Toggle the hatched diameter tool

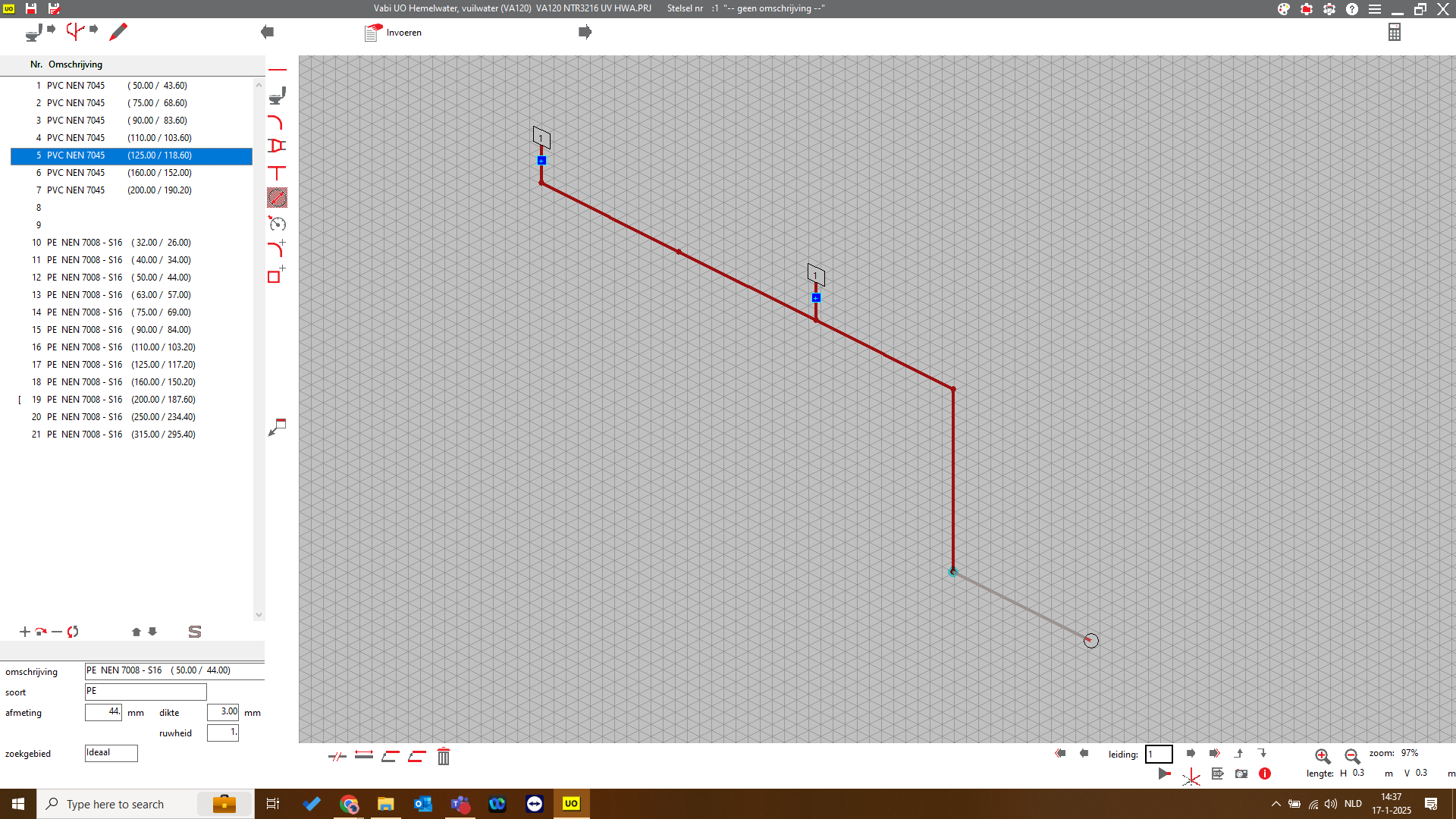click(x=278, y=198)
